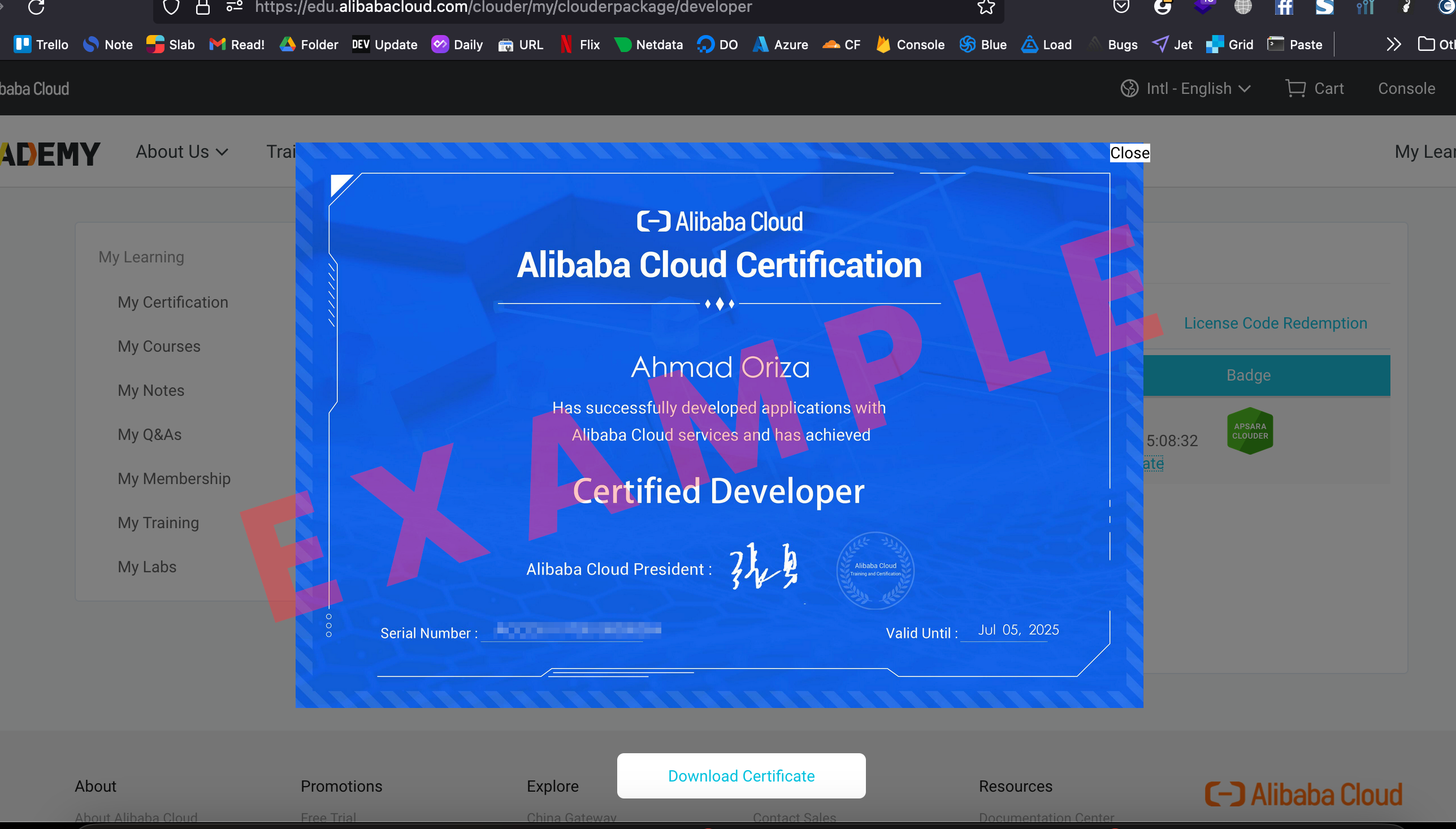Open the Trello bookmark
This screenshot has width=1456, height=829.
(x=41, y=45)
